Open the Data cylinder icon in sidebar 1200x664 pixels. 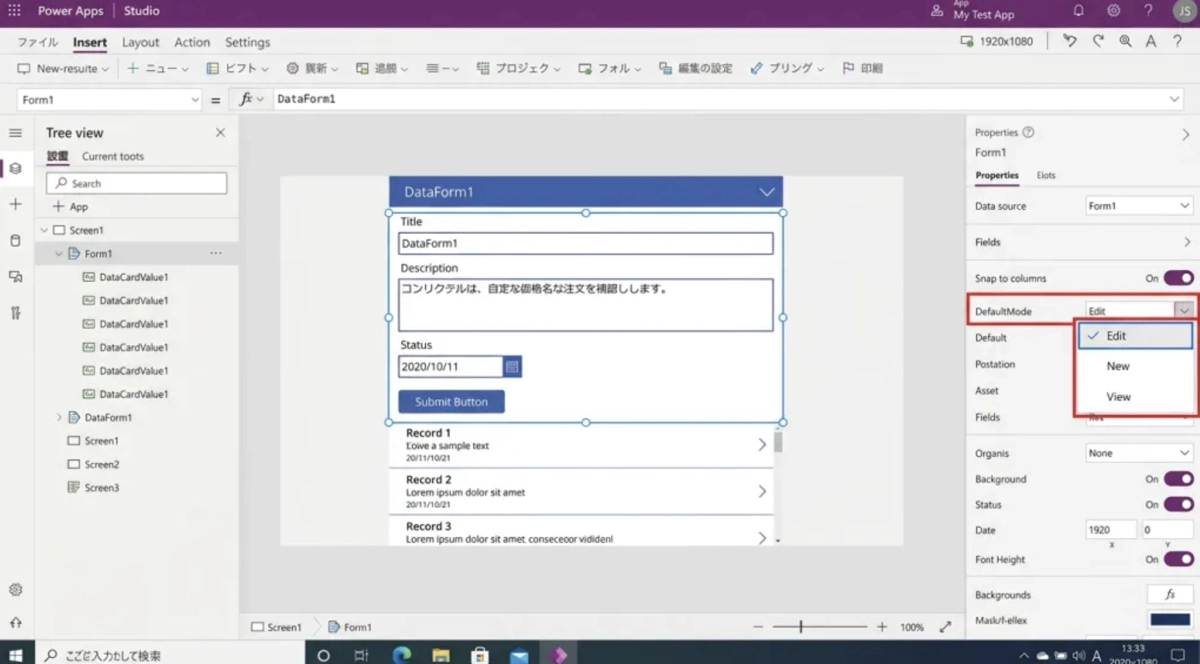[x=15, y=240]
